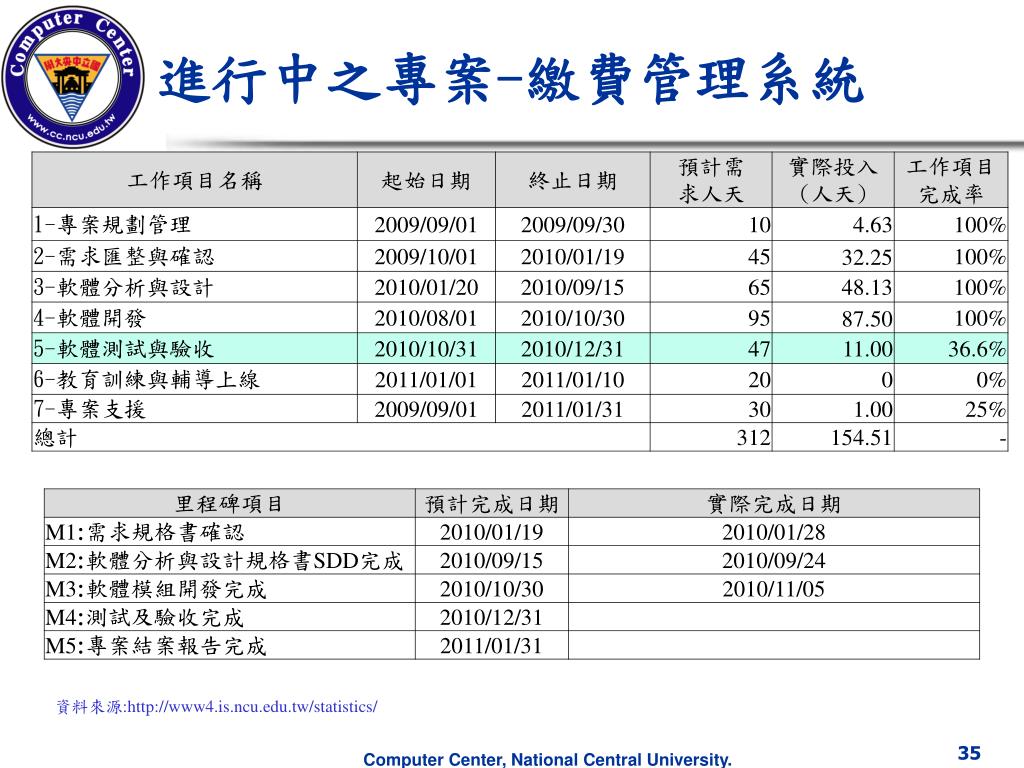Viewport: 1024px width, 768px height.
Task: Click the 終止日期 column header
Action: (x=573, y=180)
